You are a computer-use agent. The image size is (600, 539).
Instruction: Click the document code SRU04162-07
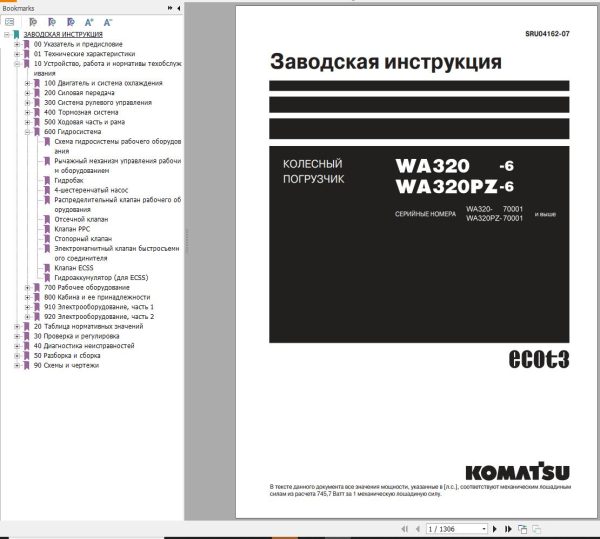click(x=547, y=34)
